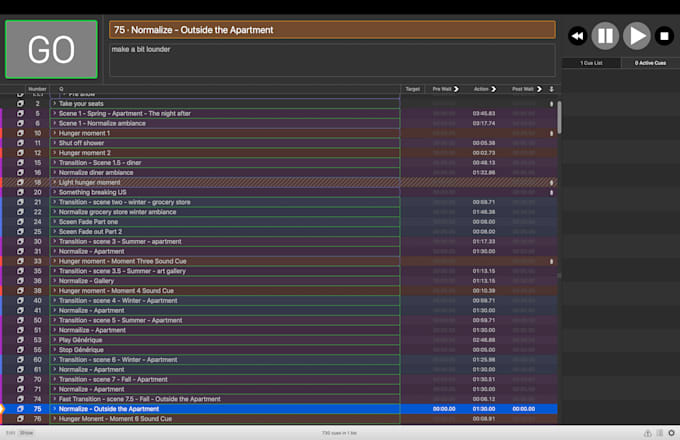This screenshot has height=440, width=680.
Task: Toggle continue mode on Light hunger moment row
Action: 551,183
